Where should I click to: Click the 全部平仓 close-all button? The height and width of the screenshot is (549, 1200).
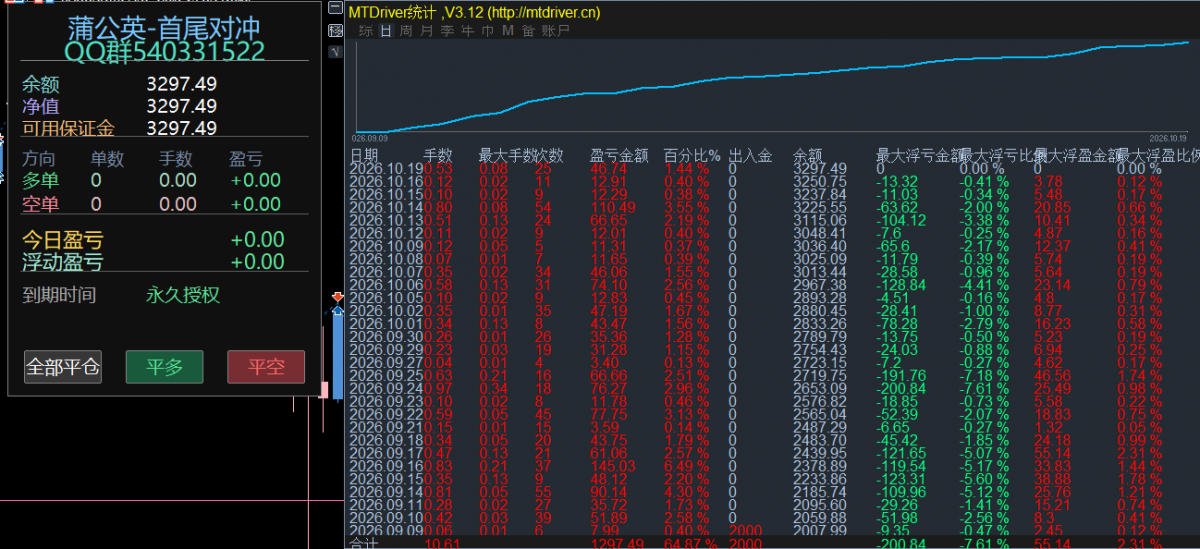pyautogui.click(x=63, y=367)
